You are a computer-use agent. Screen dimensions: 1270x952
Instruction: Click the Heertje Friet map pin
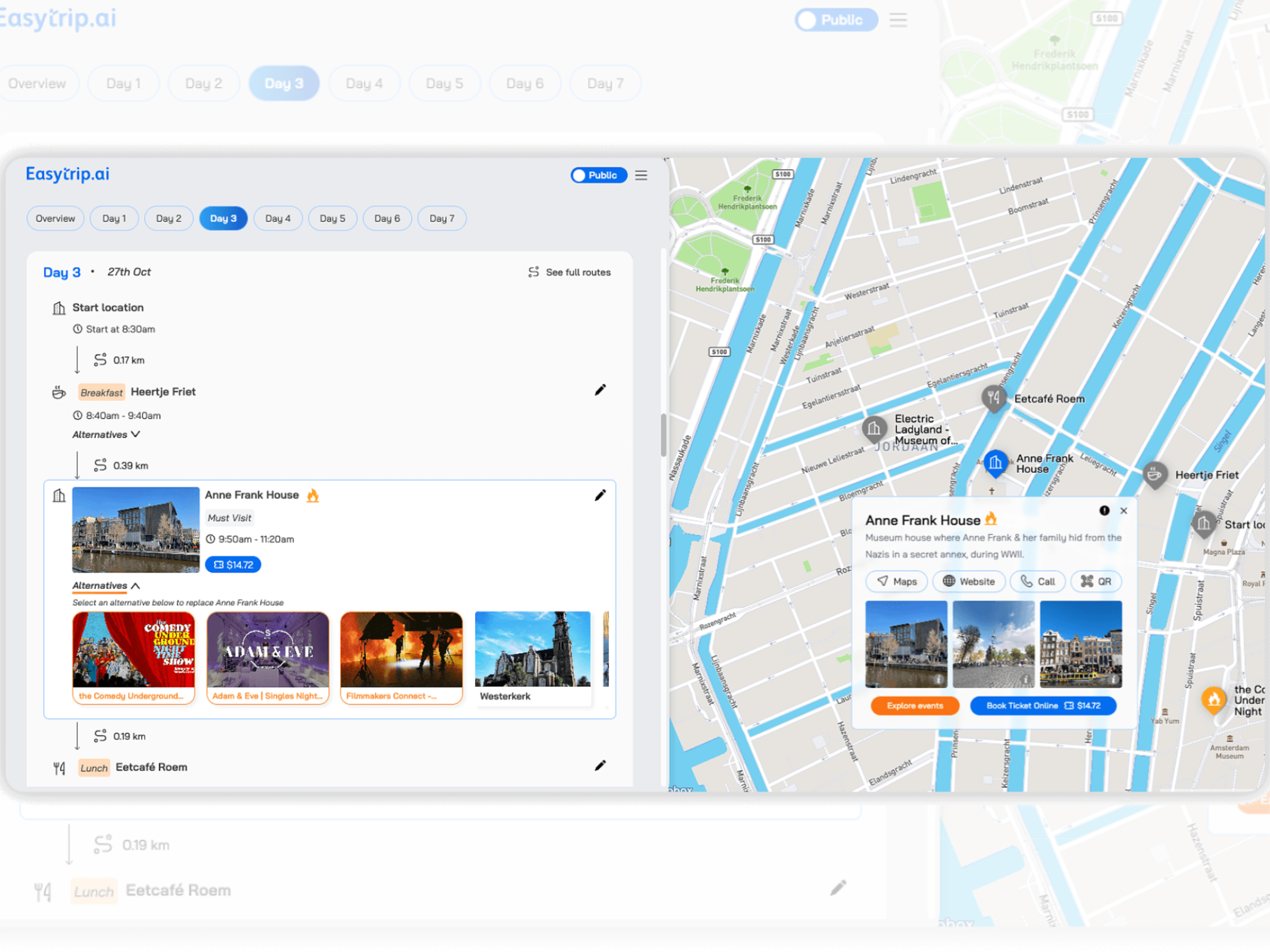[1155, 476]
